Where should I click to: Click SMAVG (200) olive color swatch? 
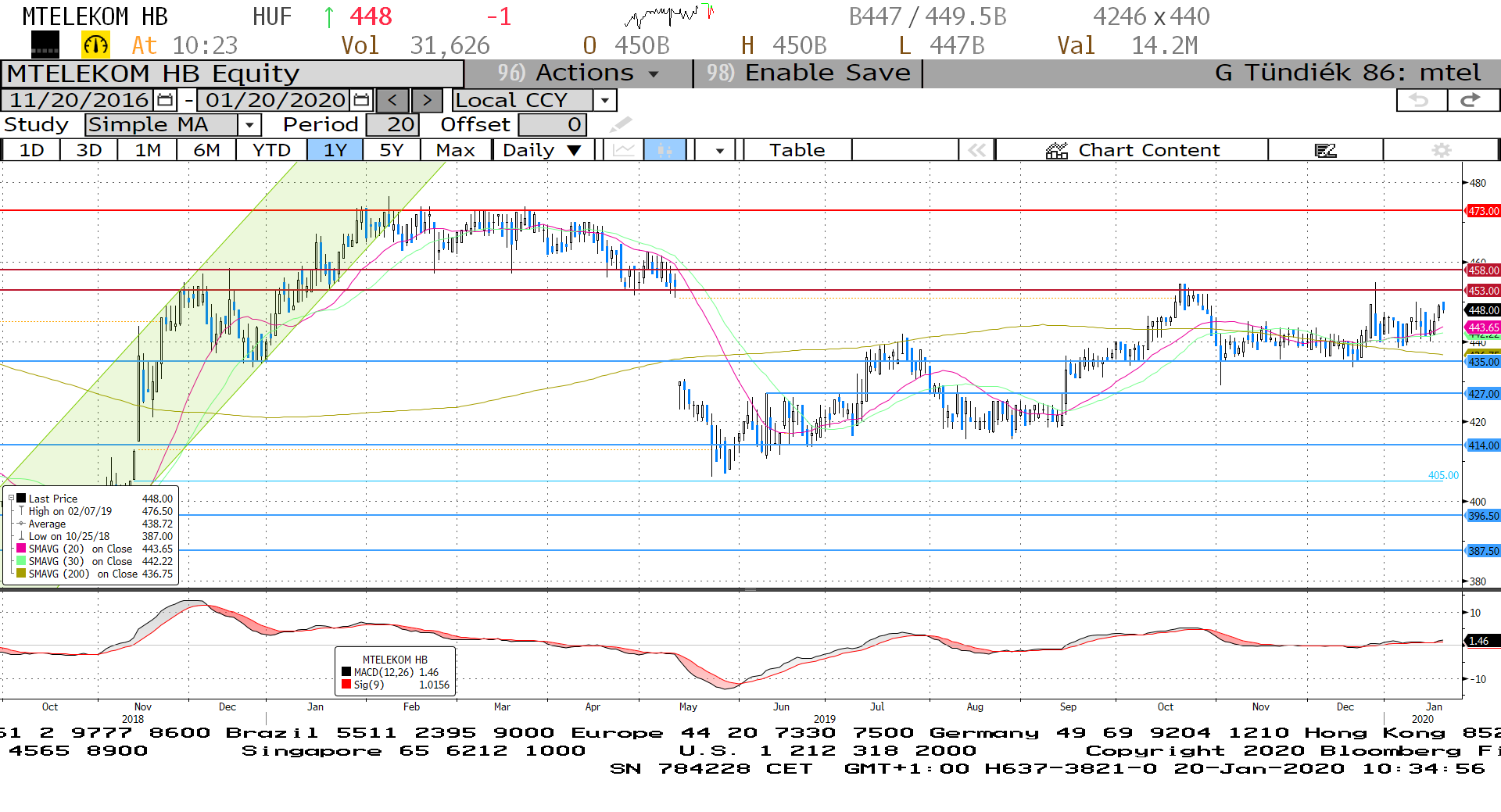21,573
